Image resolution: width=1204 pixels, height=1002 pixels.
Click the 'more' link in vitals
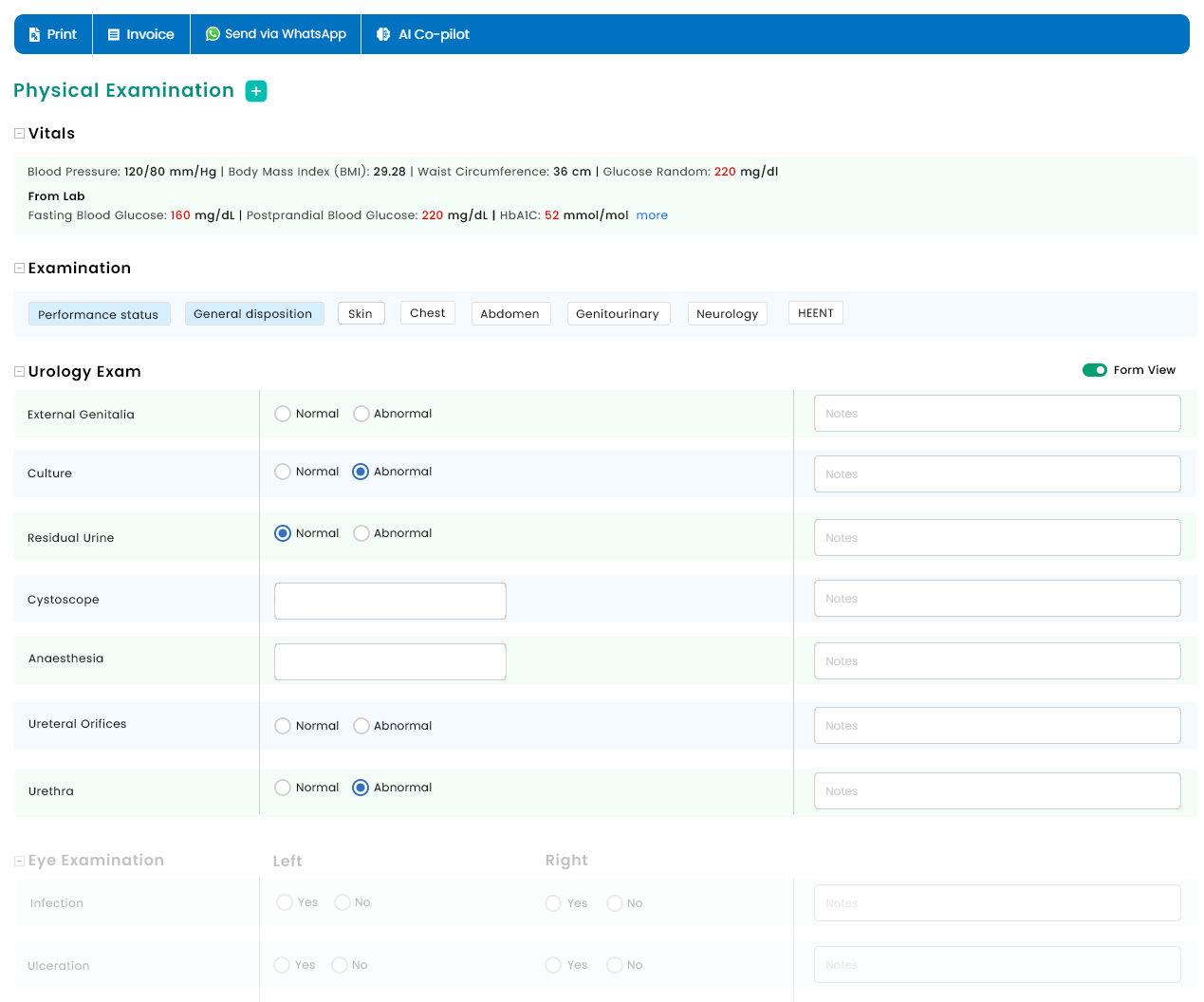coord(652,215)
